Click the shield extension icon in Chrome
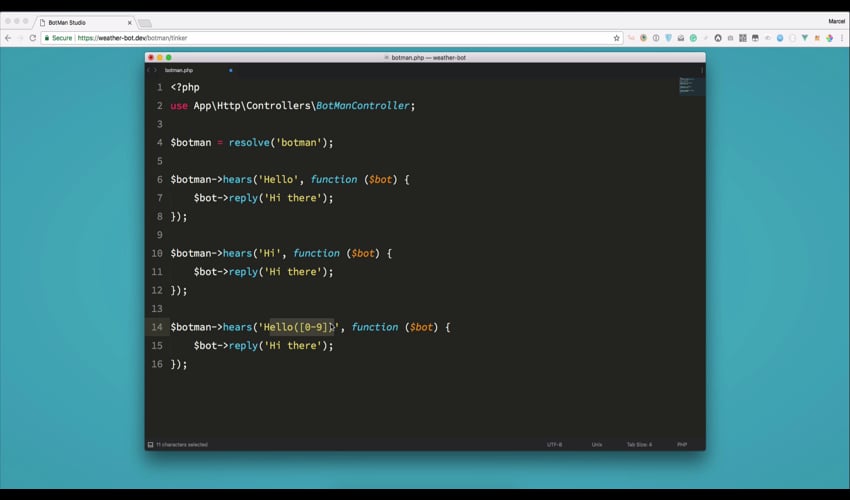 coord(668,38)
